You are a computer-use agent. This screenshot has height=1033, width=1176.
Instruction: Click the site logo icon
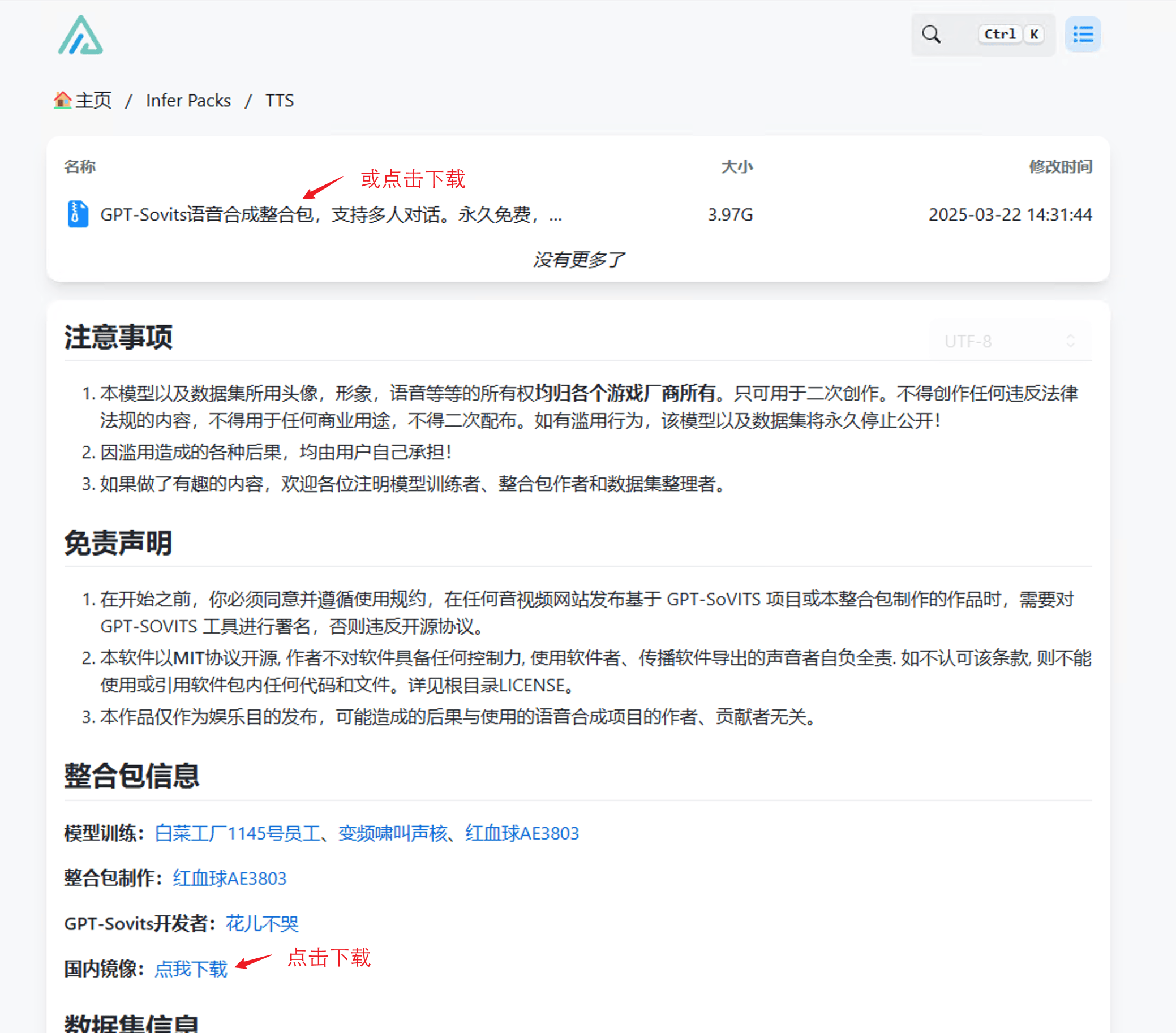(x=80, y=36)
